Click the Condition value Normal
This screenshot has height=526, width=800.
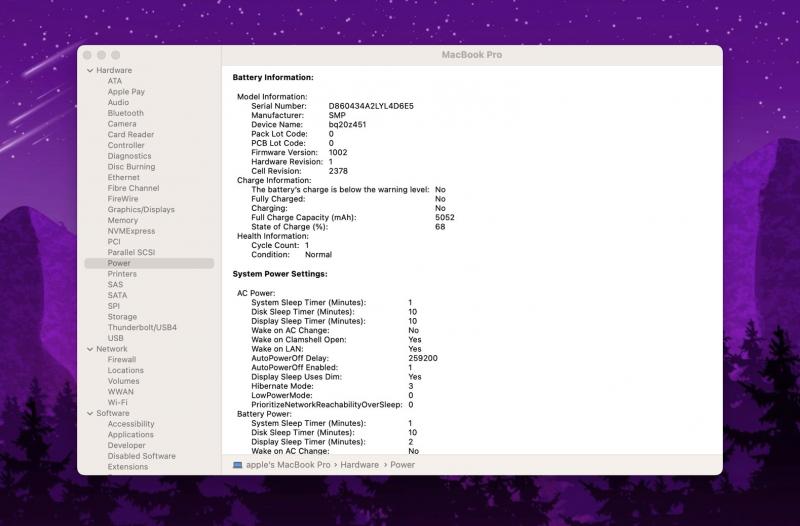(x=318, y=255)
